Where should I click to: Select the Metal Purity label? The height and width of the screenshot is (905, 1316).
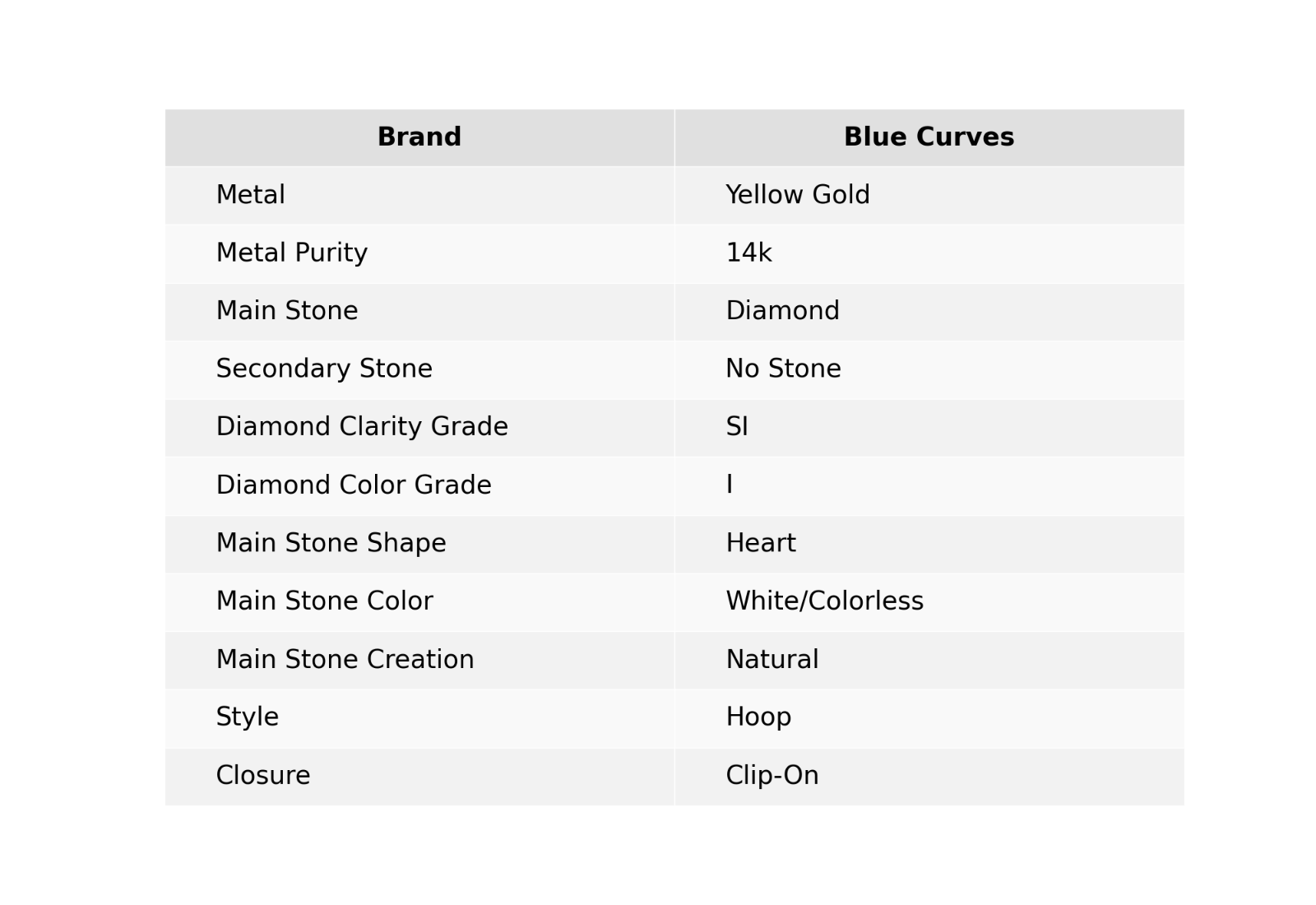pyautogui.click(x=291, y=253)
